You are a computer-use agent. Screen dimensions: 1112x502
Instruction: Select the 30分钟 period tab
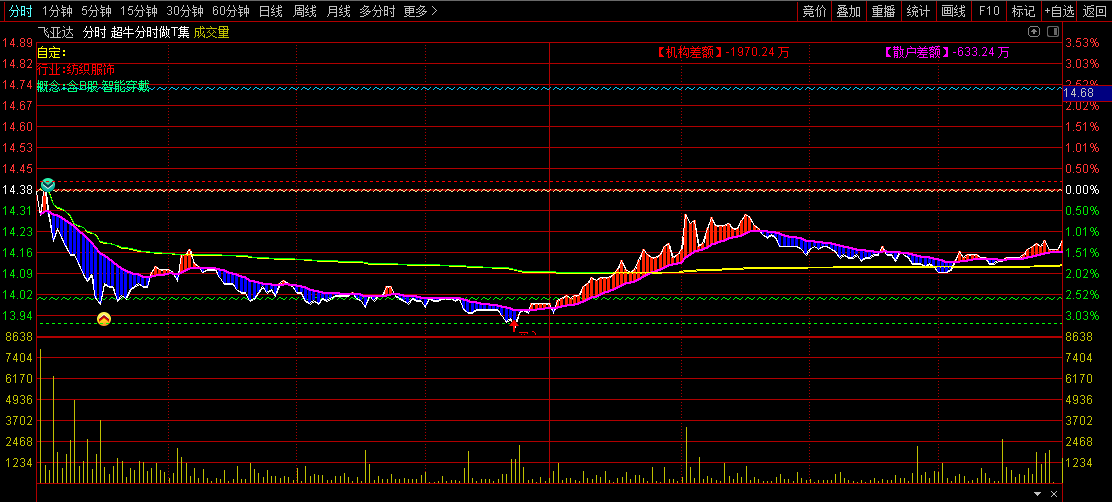click(x=184, y=11)
